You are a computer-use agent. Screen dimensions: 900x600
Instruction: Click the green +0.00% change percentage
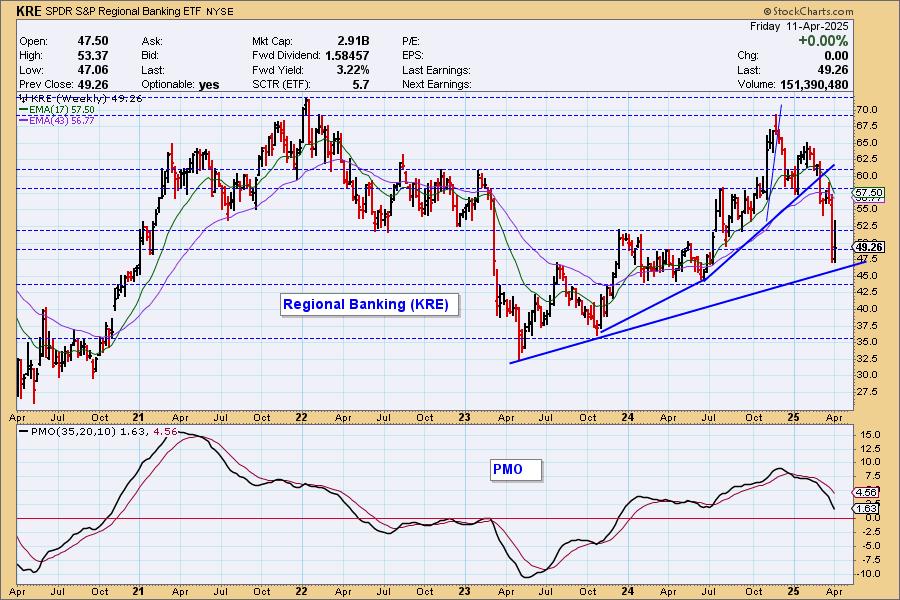pos(823,41)
